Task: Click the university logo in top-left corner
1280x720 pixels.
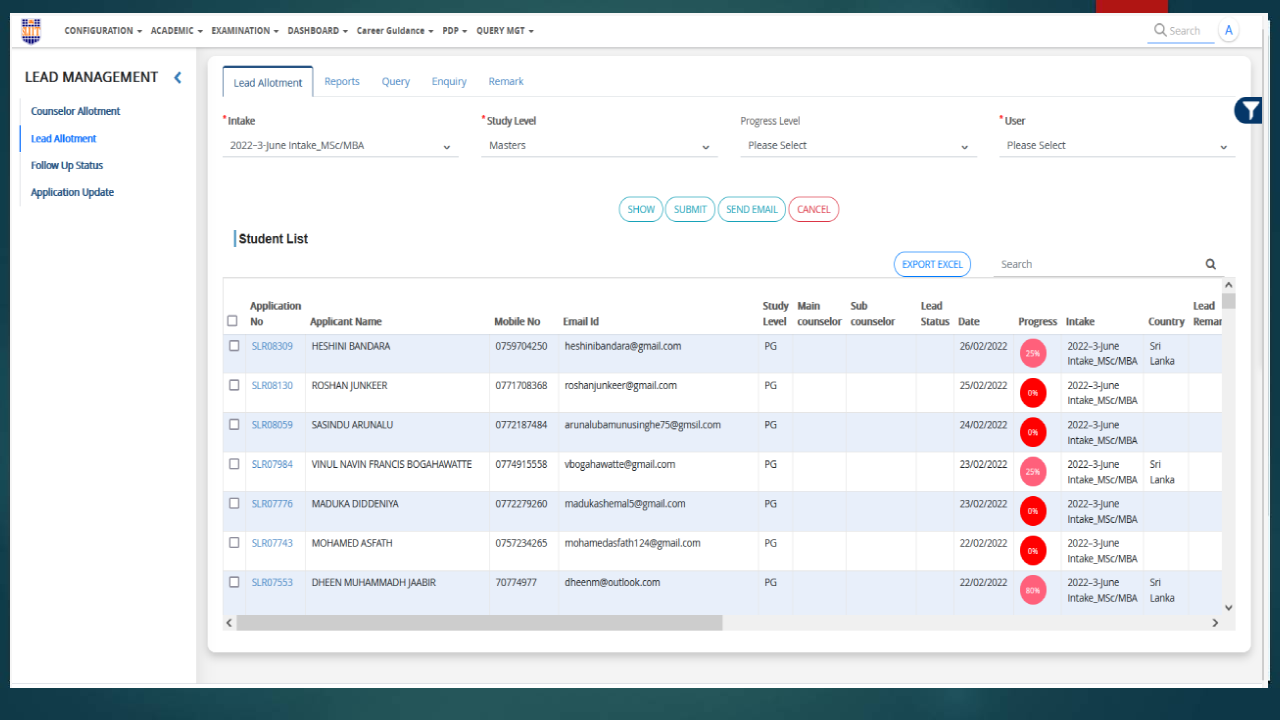Action: 30,30
